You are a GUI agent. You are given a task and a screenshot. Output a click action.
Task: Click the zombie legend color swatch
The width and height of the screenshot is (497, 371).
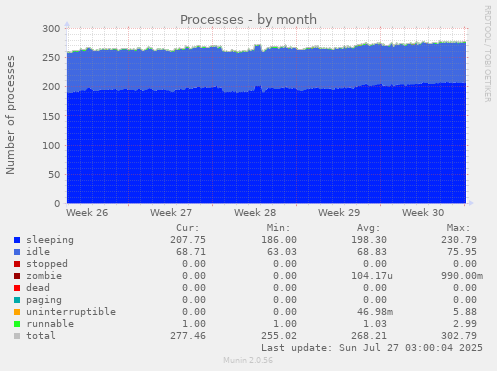pos(17,276)
